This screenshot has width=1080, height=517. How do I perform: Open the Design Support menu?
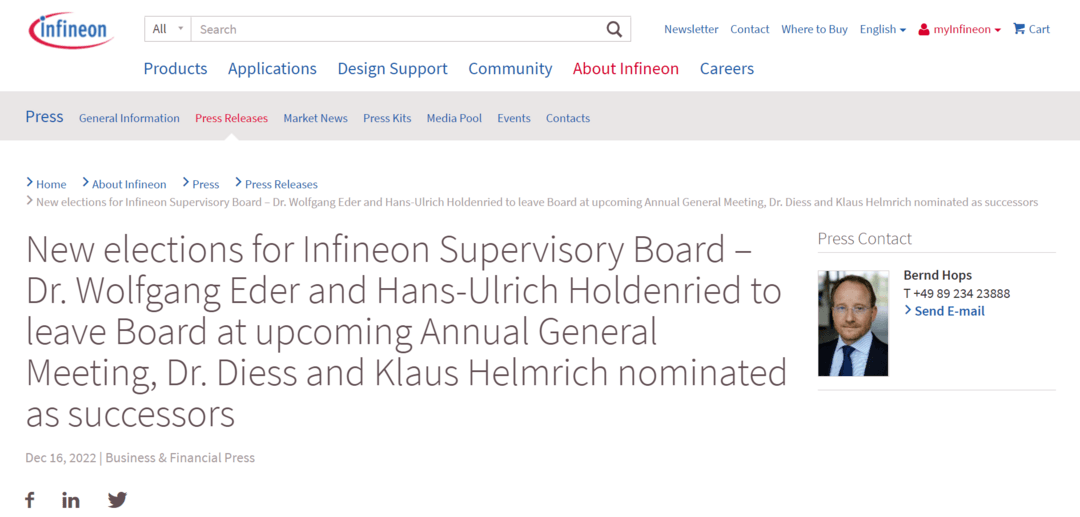point(393,69)
